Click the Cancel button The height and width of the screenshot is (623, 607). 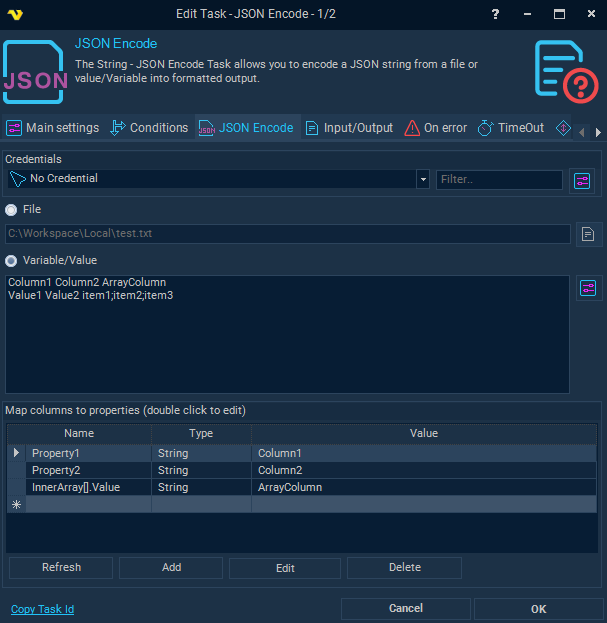coord(406,608)
